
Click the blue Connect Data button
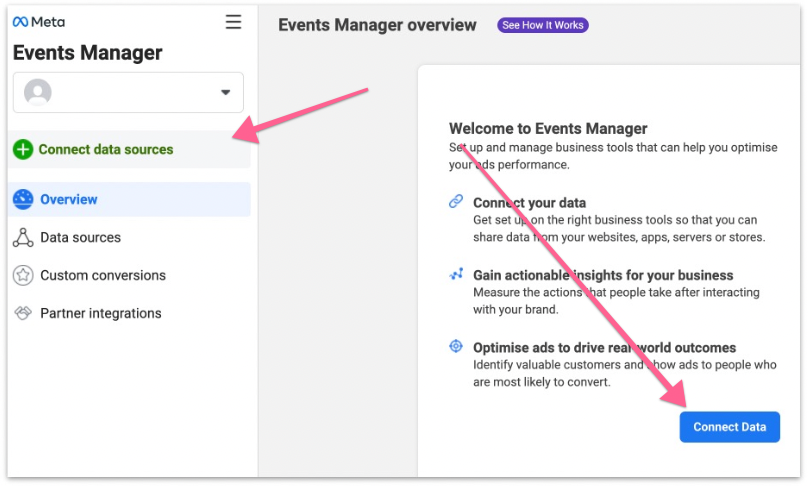click(729, 427)
